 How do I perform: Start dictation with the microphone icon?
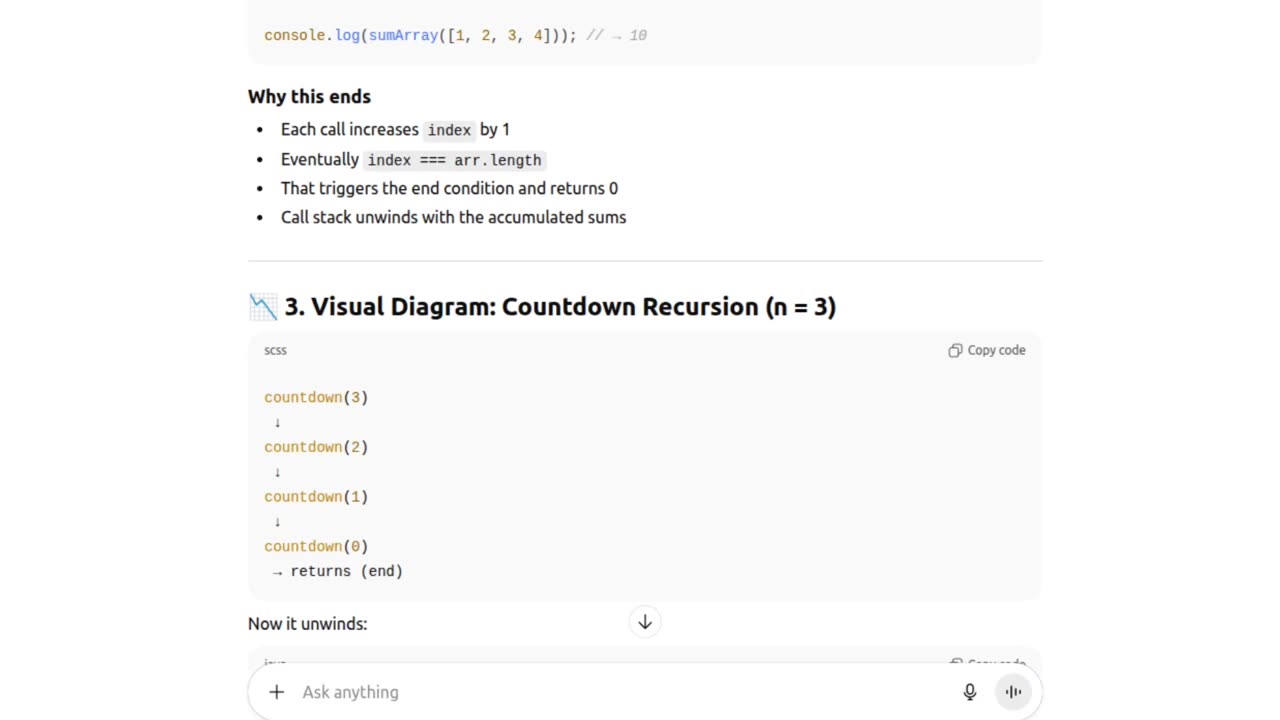[x=969, y=692]
